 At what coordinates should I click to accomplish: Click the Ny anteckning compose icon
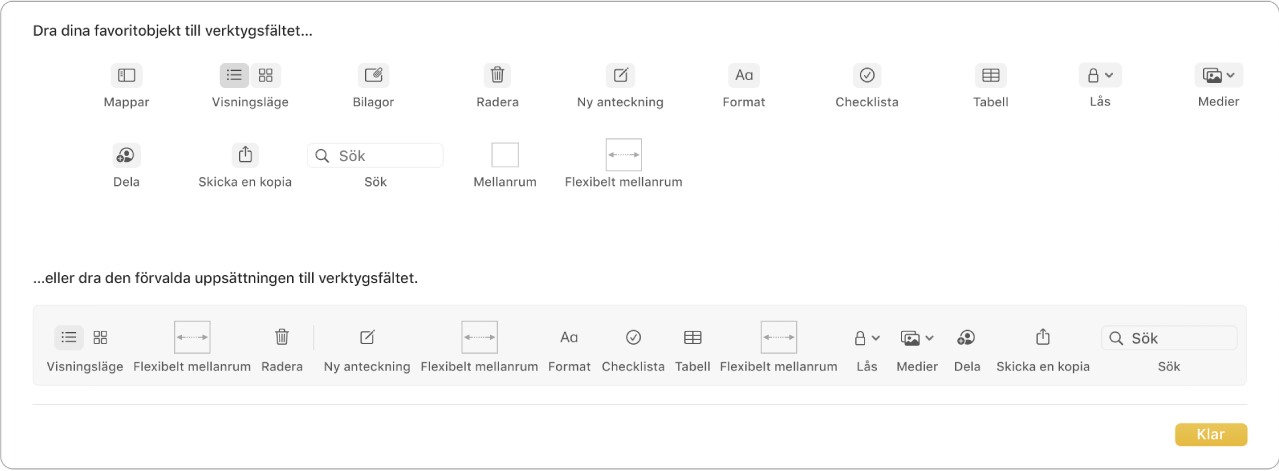pyautogui.click(x=620, y=75)
